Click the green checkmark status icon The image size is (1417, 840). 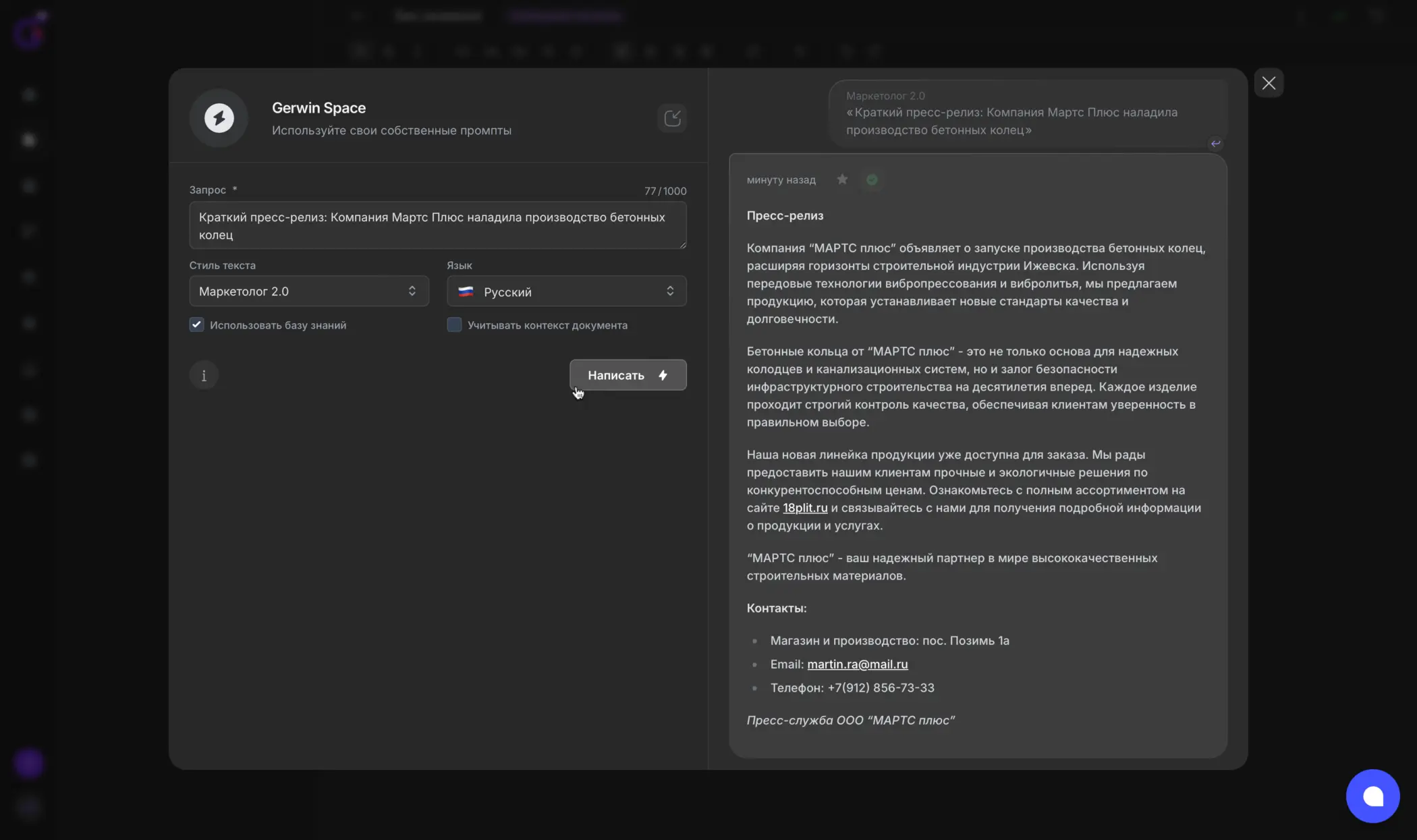pyautogui.click(x=872, y=179)
